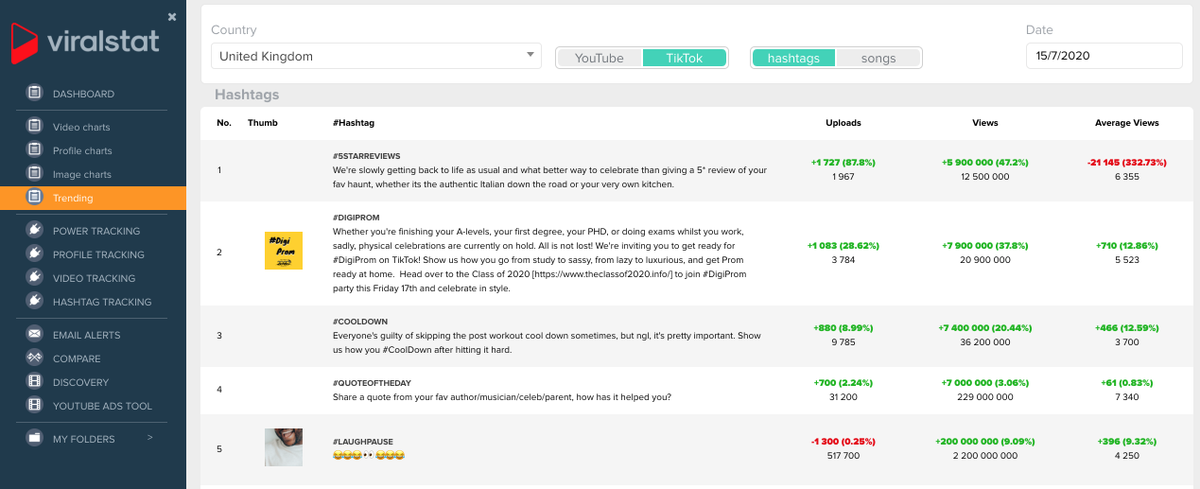Open the Compare page
This screenshot has width=1200, height=489.
tap(77, 358)
